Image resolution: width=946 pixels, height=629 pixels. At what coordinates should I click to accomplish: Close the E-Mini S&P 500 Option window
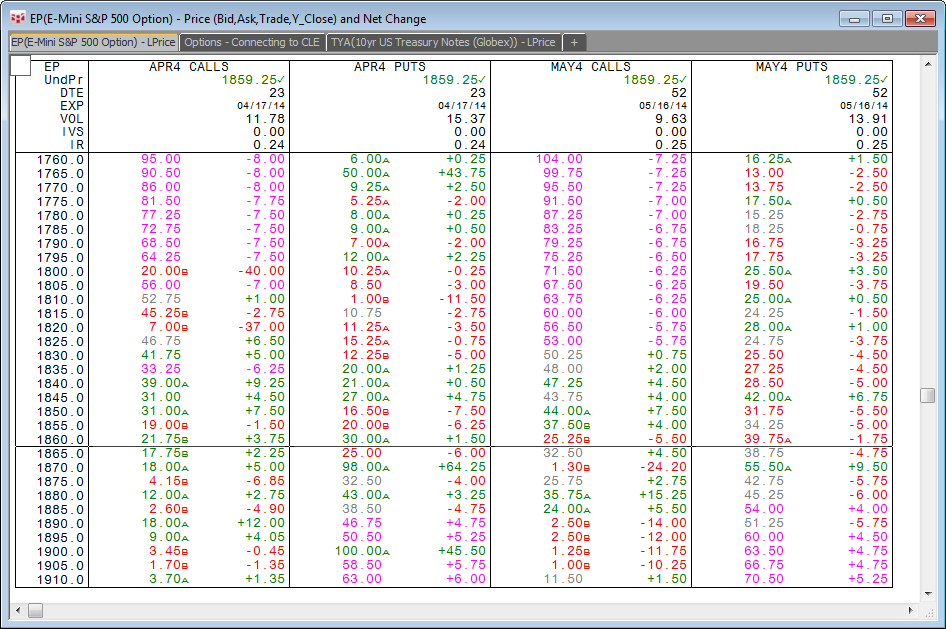click(x=918, y=18)
